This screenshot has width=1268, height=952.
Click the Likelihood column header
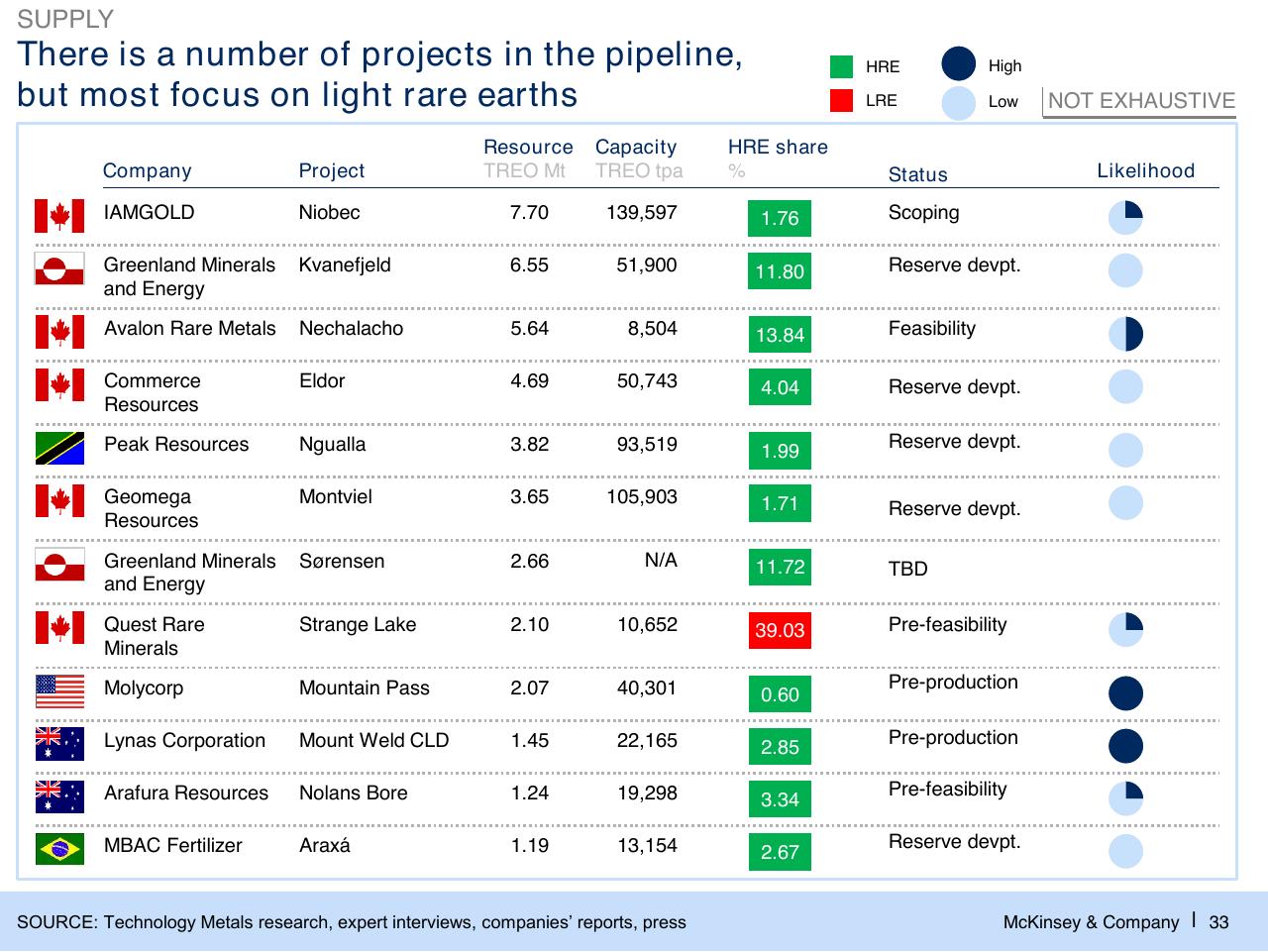tap(1146, 170)
